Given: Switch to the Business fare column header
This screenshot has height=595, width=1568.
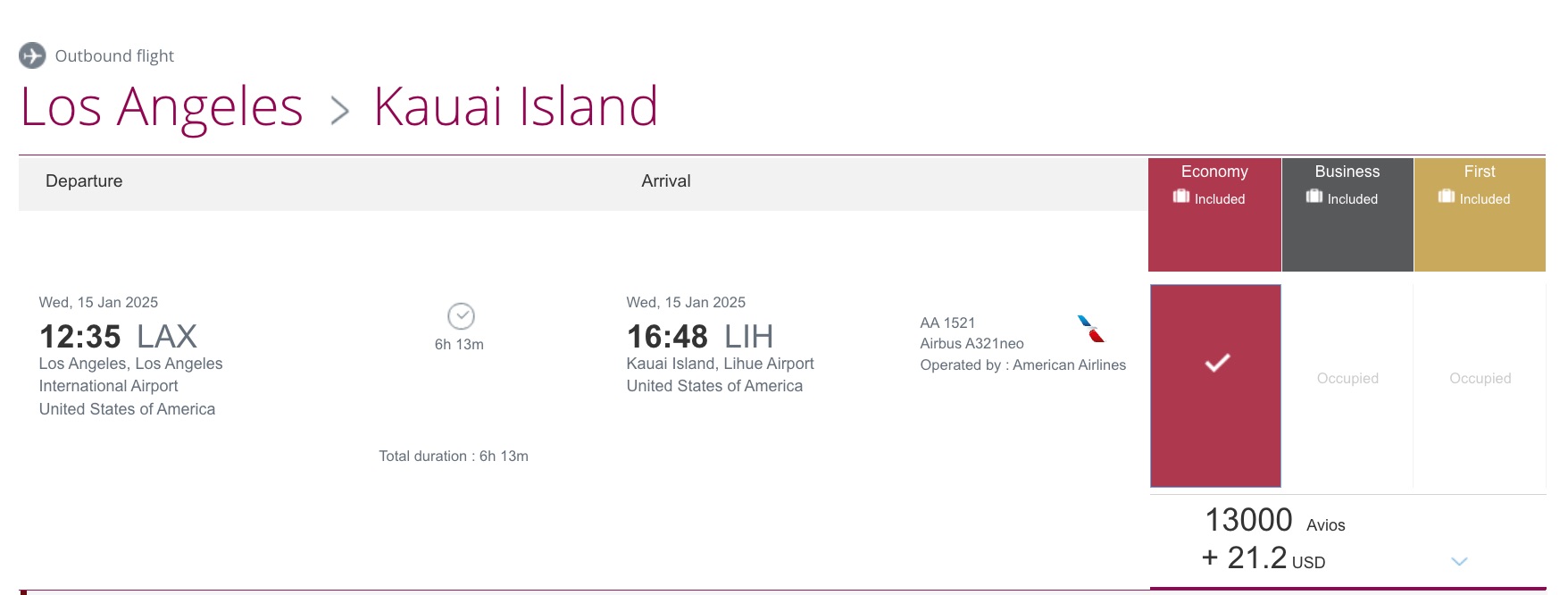Looking at the screenshot, I should click(x=1347, y=172).
